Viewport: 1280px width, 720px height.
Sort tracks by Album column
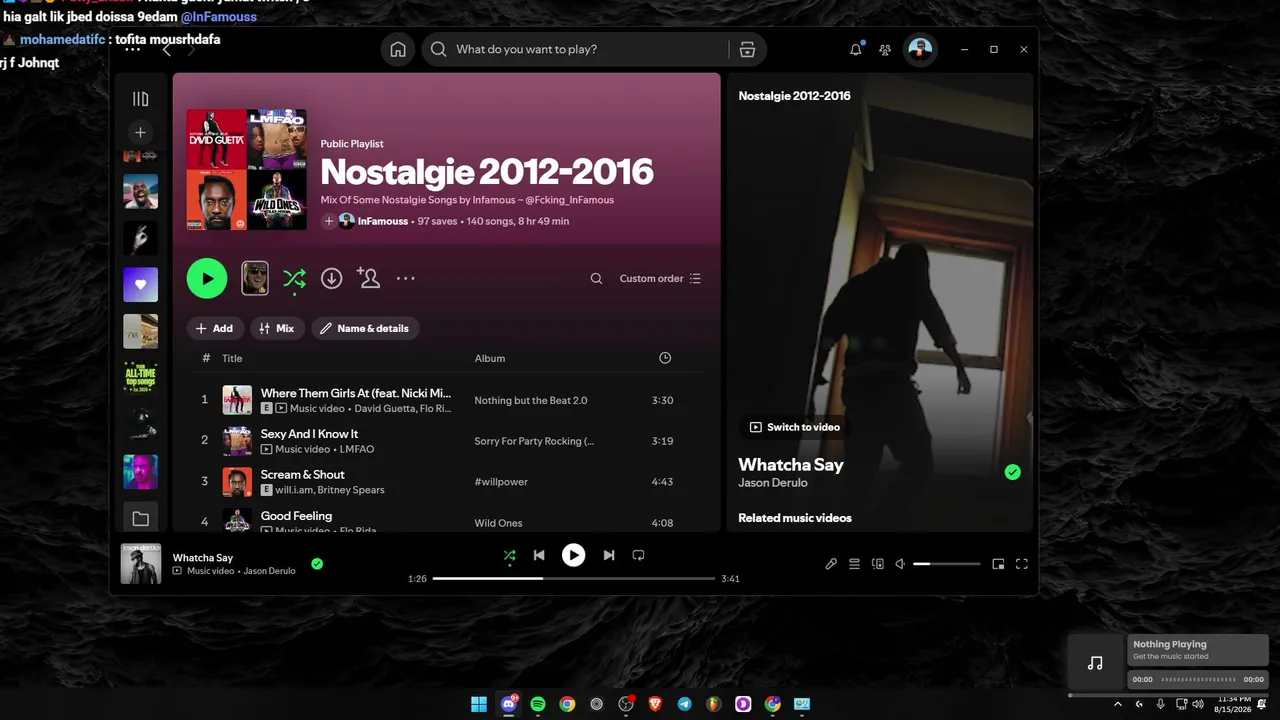click(x=490, y=358)
